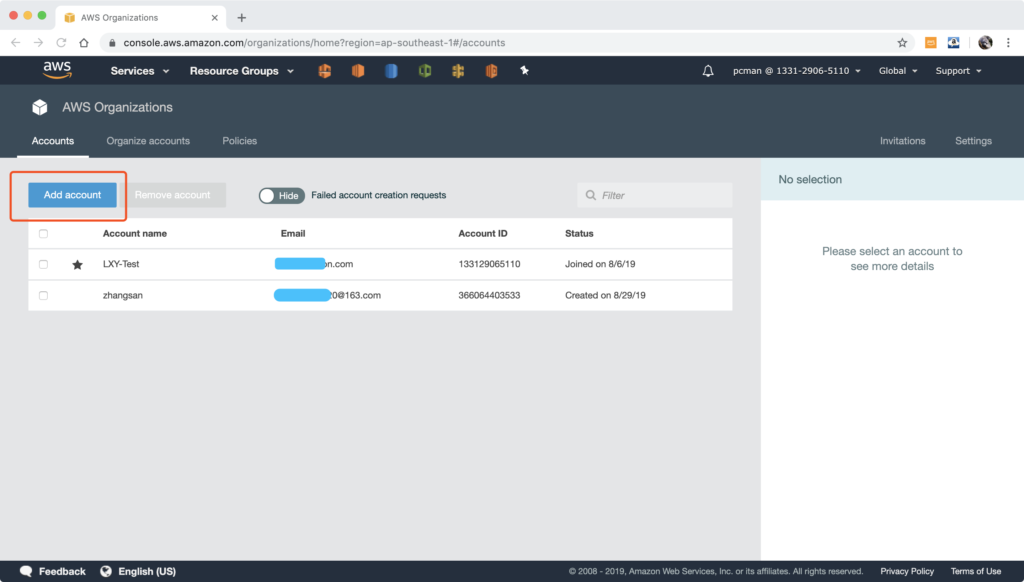Click the zhangsan account name
This screenshot has width=1024, height=582.
(x=123, y=295)
